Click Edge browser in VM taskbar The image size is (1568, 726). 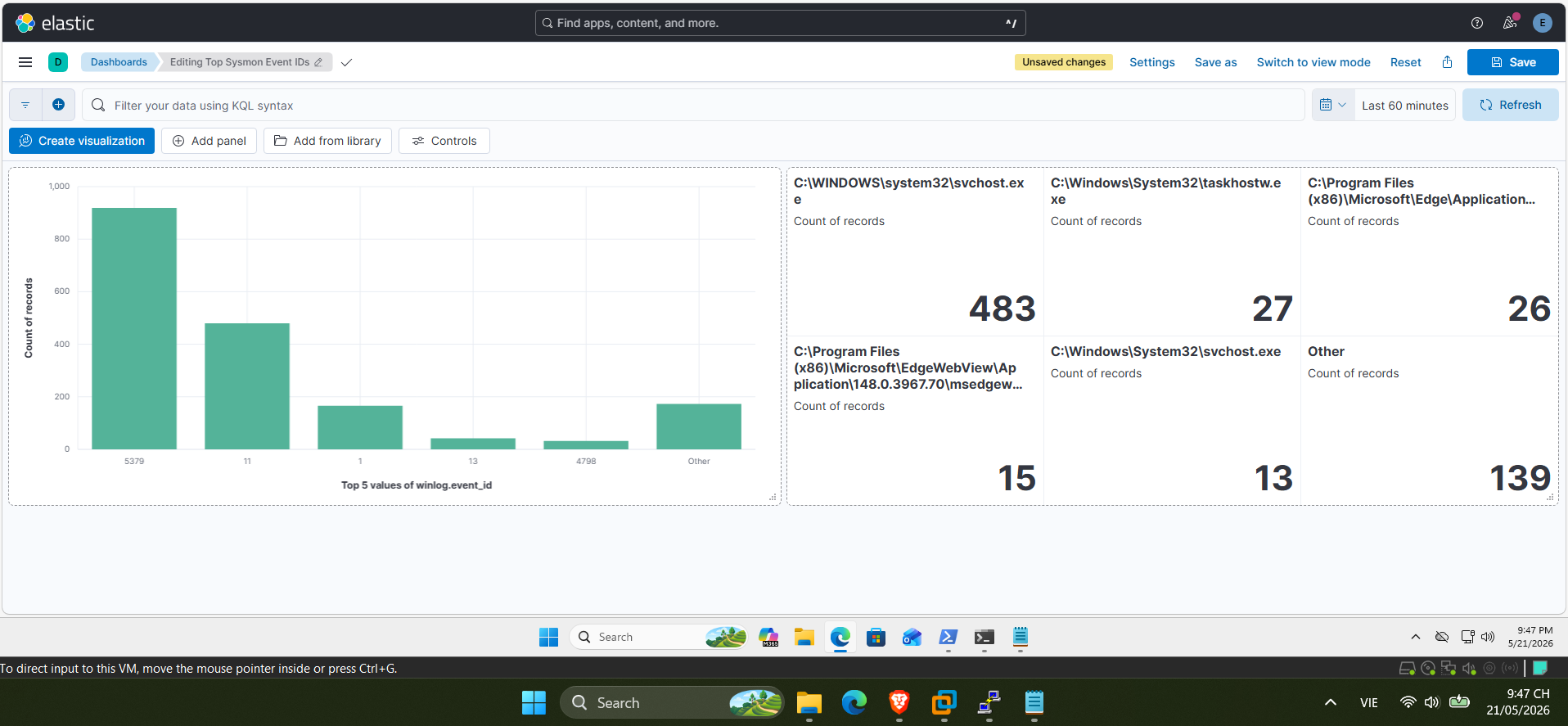point(840,637)
